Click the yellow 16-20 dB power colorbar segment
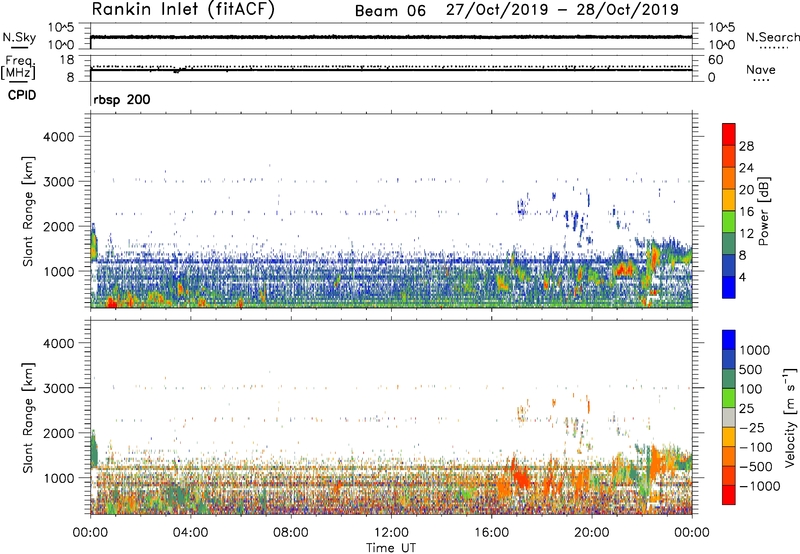Image resolution: width=800 pixels, height=554 pixels. pyautogui.click(x=729, y=199)
